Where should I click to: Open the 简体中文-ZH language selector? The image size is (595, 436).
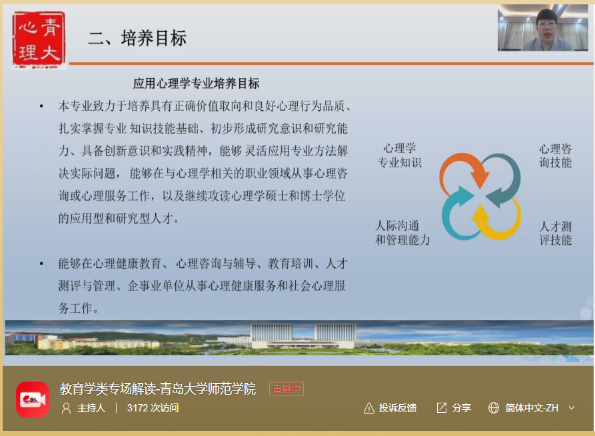coord(531,408)
